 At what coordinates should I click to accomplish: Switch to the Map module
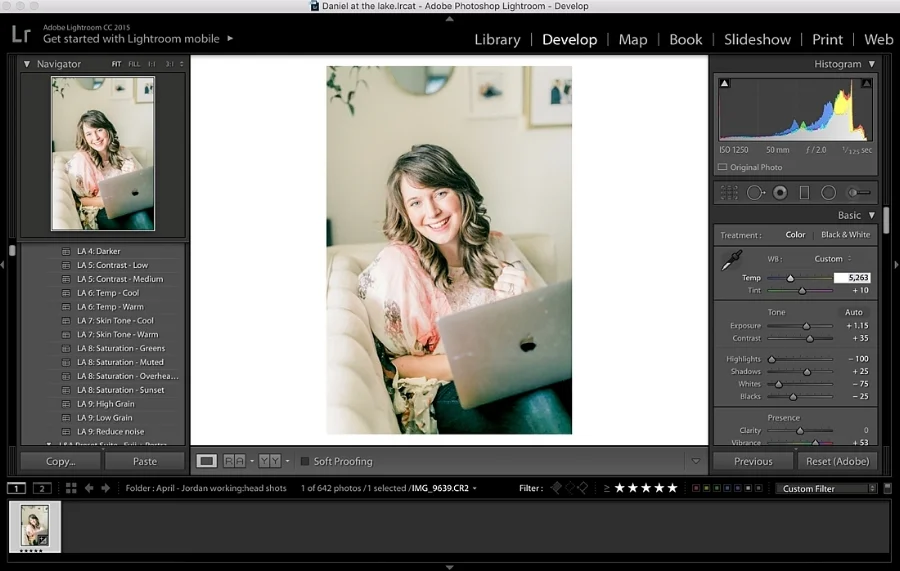[633, 40]
